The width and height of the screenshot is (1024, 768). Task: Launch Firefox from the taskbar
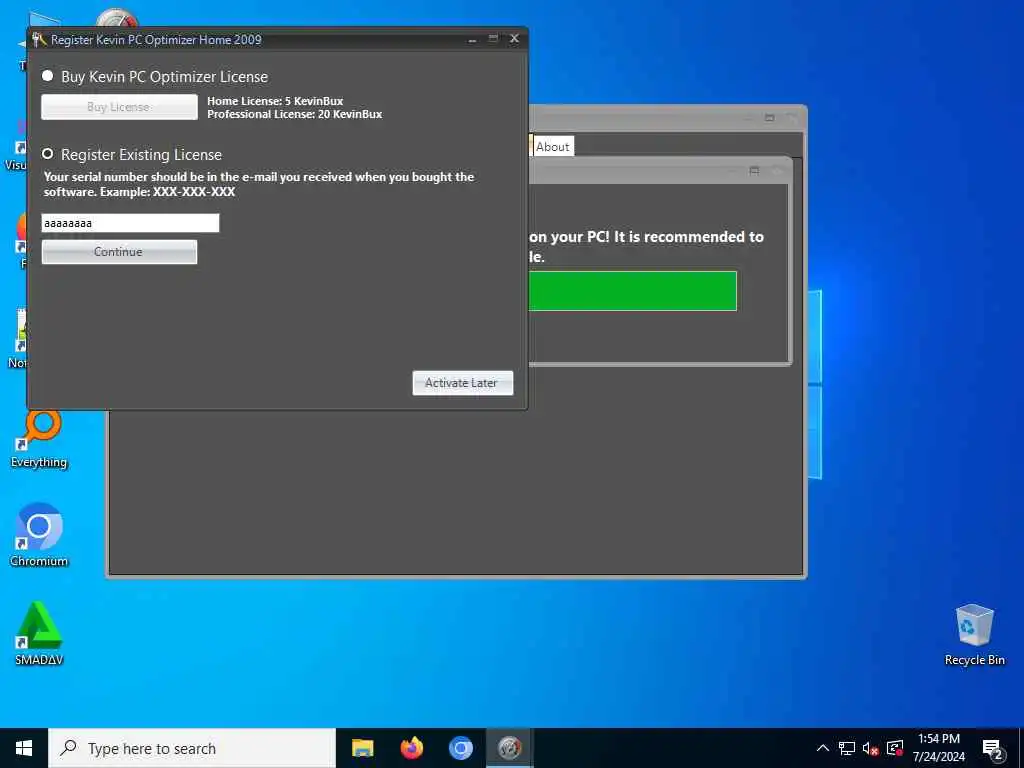coord(411,748)
